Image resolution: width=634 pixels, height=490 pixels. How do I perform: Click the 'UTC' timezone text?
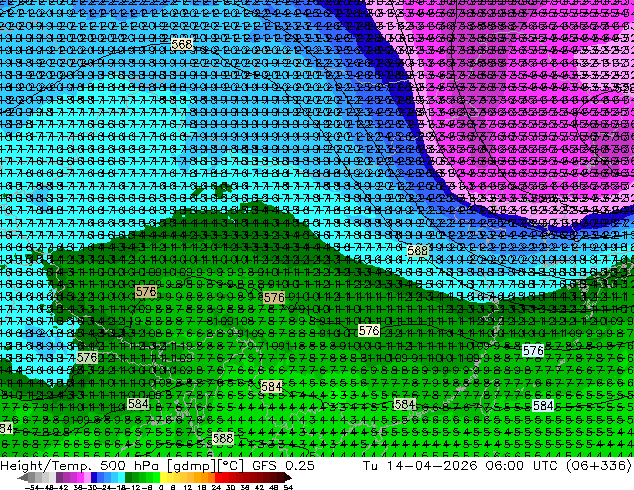(x=546, y=466)
